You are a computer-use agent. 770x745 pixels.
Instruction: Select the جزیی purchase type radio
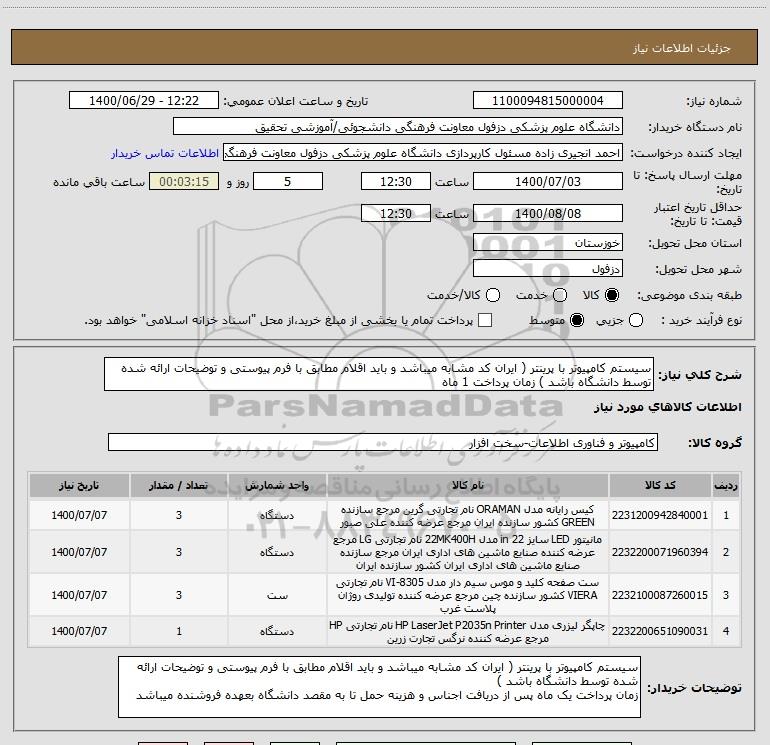coord(636,320)
